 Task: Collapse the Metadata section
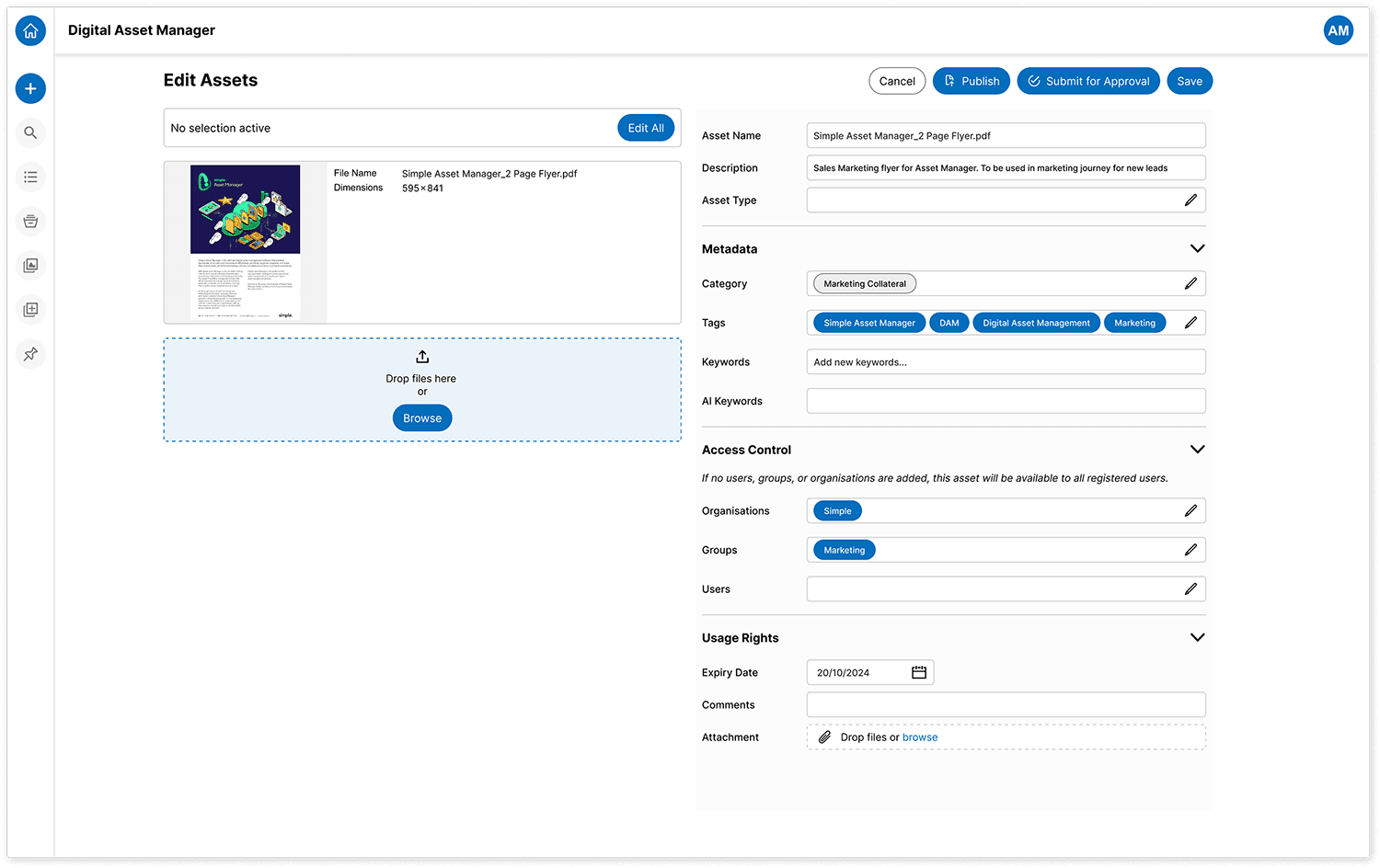click(1197, 248)
